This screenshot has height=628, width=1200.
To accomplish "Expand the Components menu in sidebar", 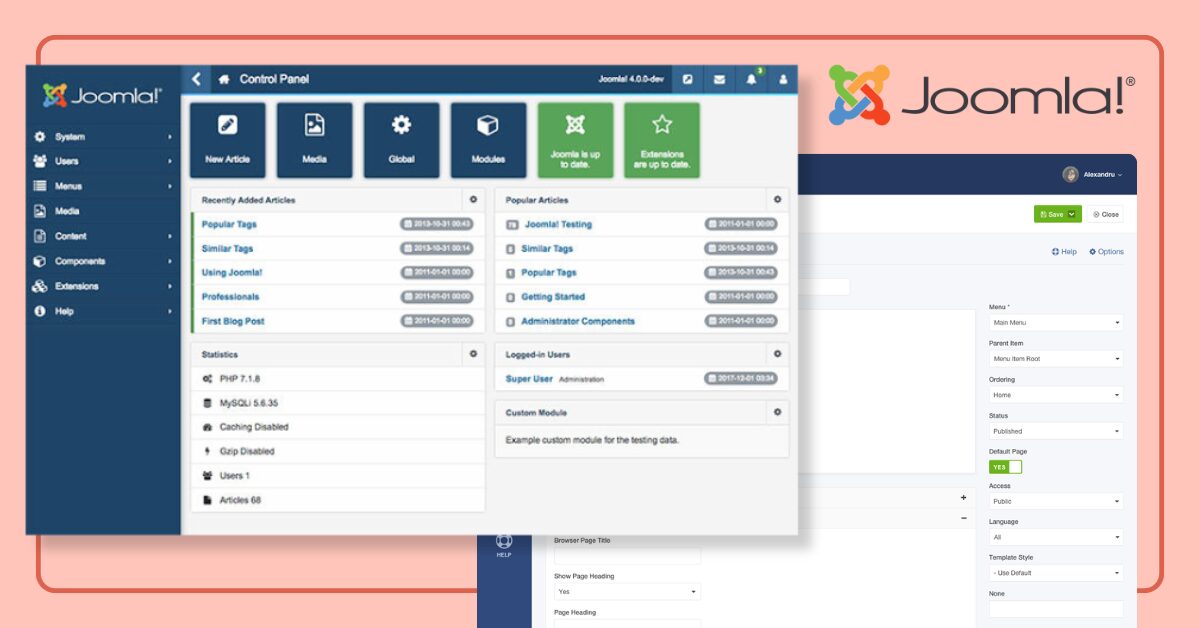I will (x=104, y=261).
